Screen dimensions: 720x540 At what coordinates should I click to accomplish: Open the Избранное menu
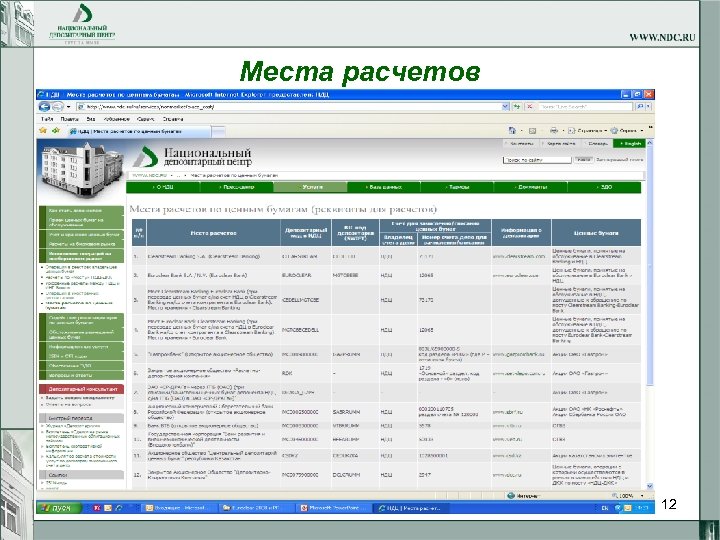116,119
